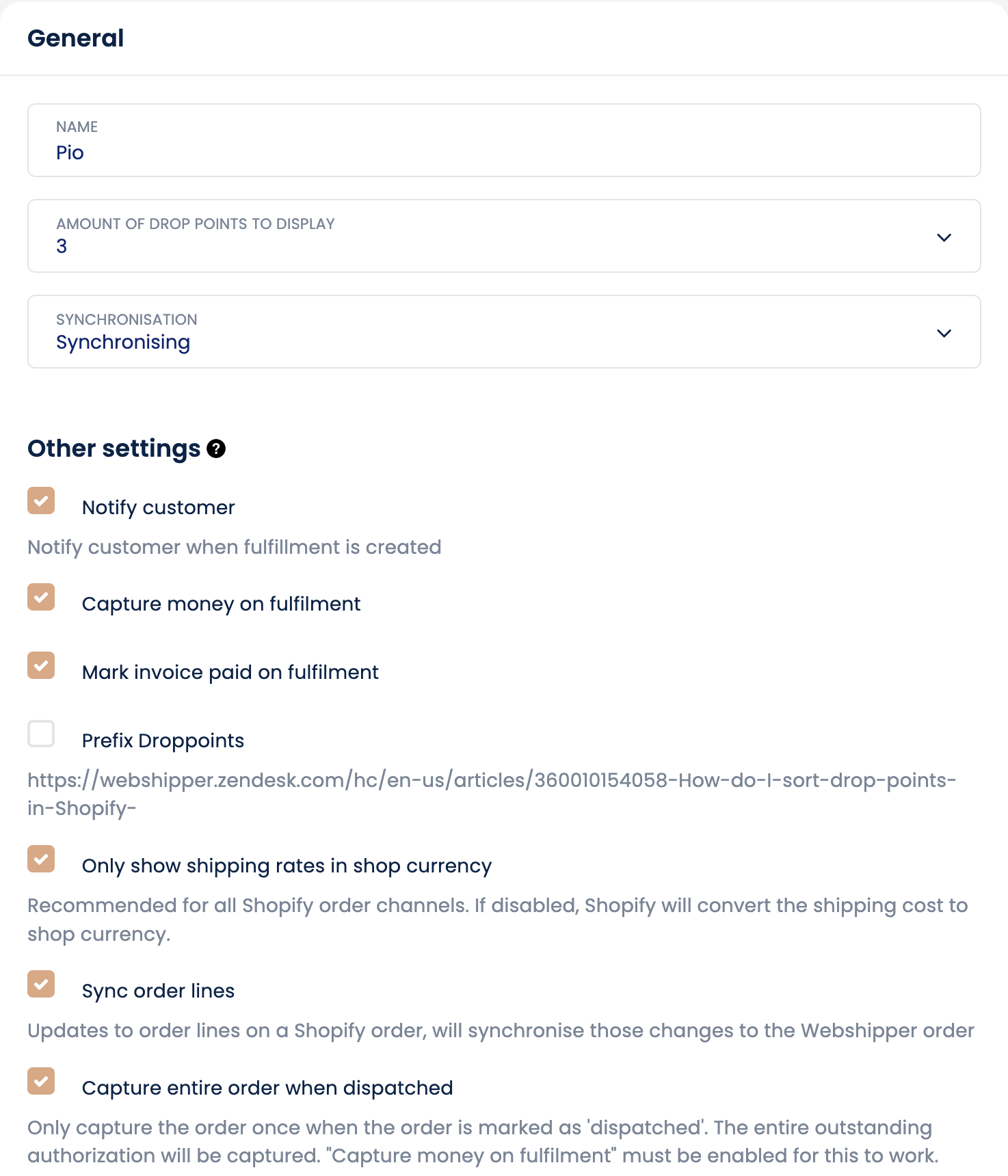This screenshot has width=1008, height=1176.
Task: Click the drop points value 3
Action: click(x=62, y=246)
